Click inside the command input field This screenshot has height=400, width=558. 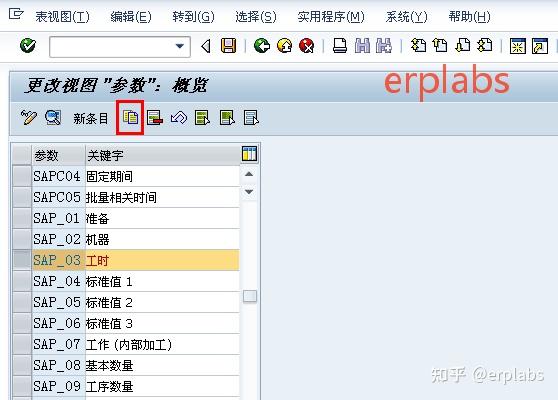coord(112,46)
